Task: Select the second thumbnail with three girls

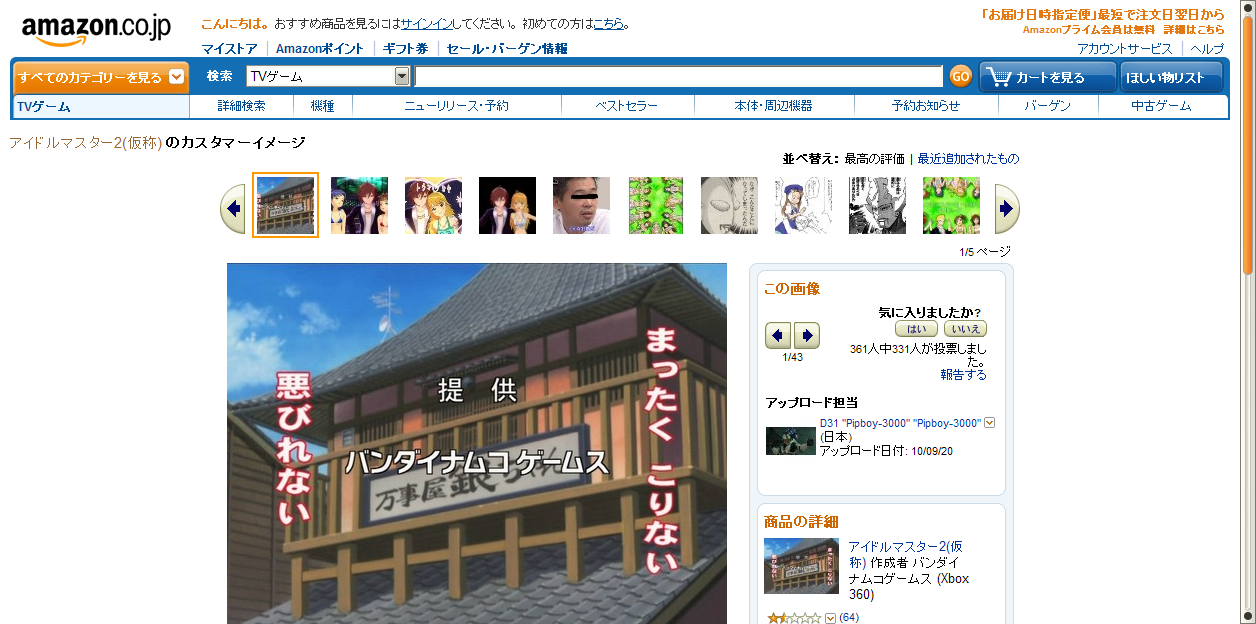Action: coord(359,206)
